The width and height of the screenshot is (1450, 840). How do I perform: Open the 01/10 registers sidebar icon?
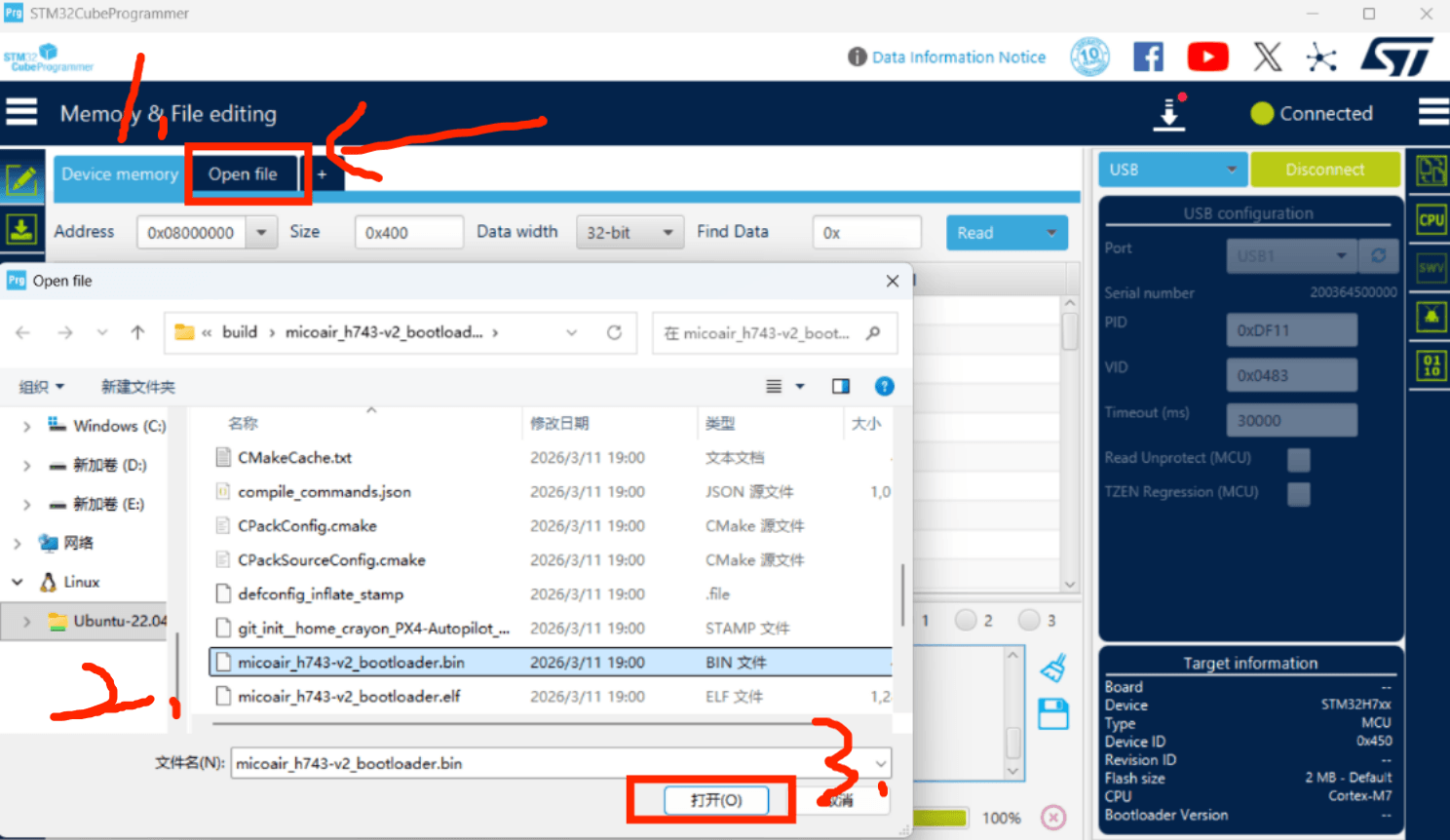(1431, 365)
